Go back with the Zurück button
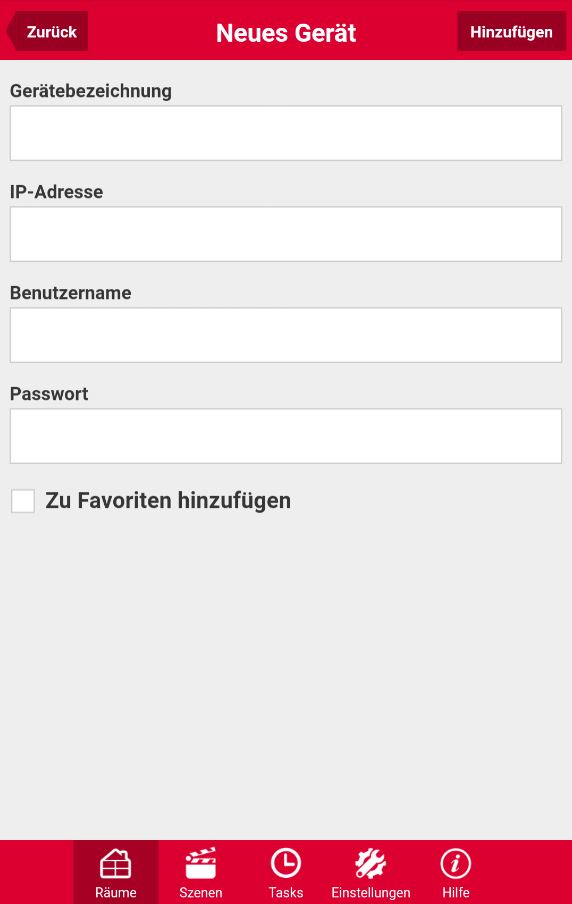Viewport: 572px width, 904px height. pos(47,31)
